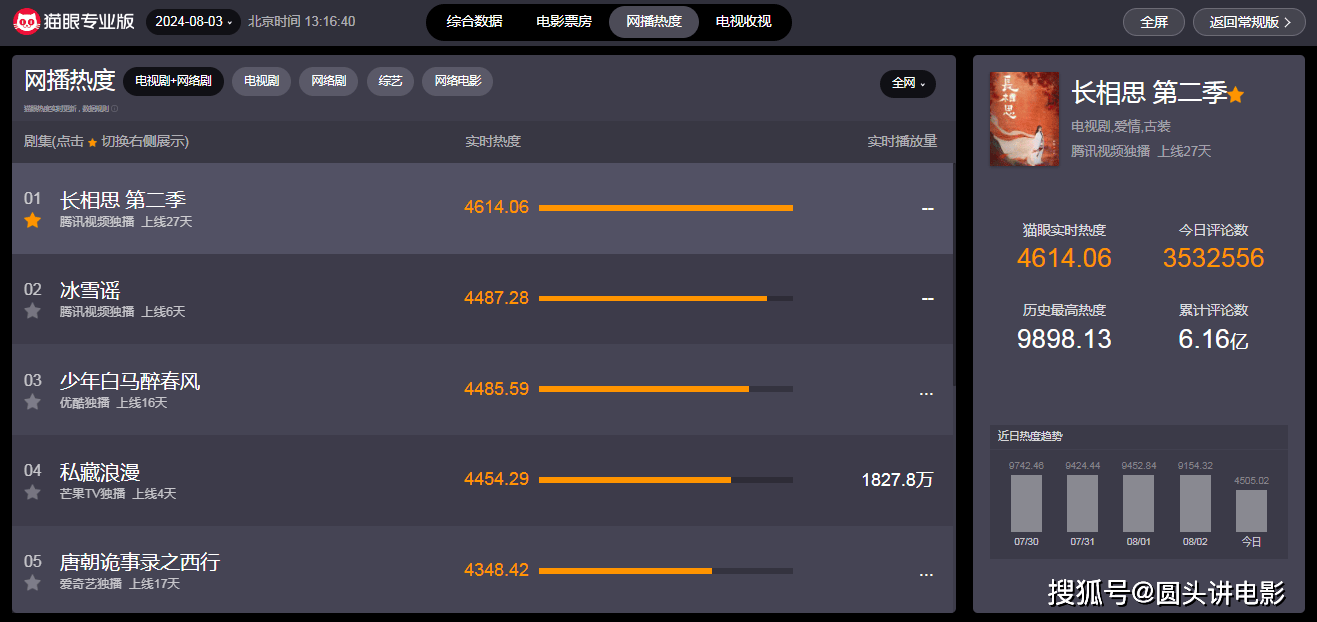Open the 全网 platform dropdown
This screenshot has height=622, width=1317.
[x=908, y=83]
